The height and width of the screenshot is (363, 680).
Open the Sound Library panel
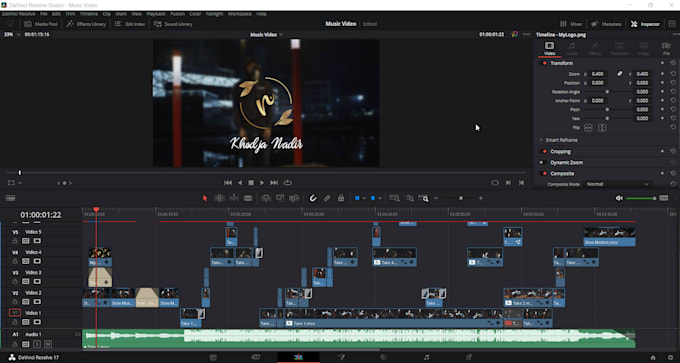pos(173,24)
